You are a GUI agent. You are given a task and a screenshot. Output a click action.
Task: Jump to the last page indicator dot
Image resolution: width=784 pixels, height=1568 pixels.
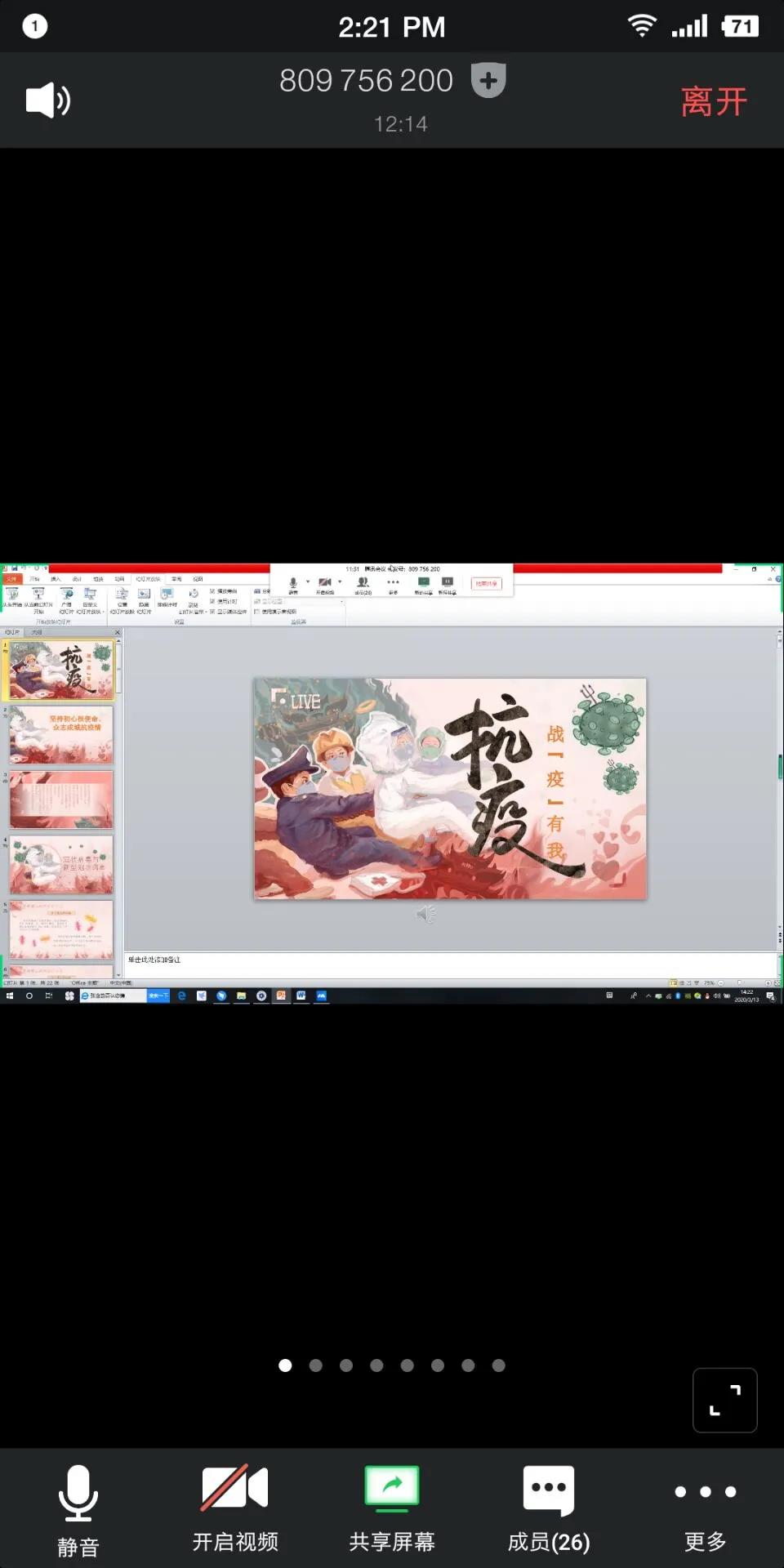tap(499, 1365)
